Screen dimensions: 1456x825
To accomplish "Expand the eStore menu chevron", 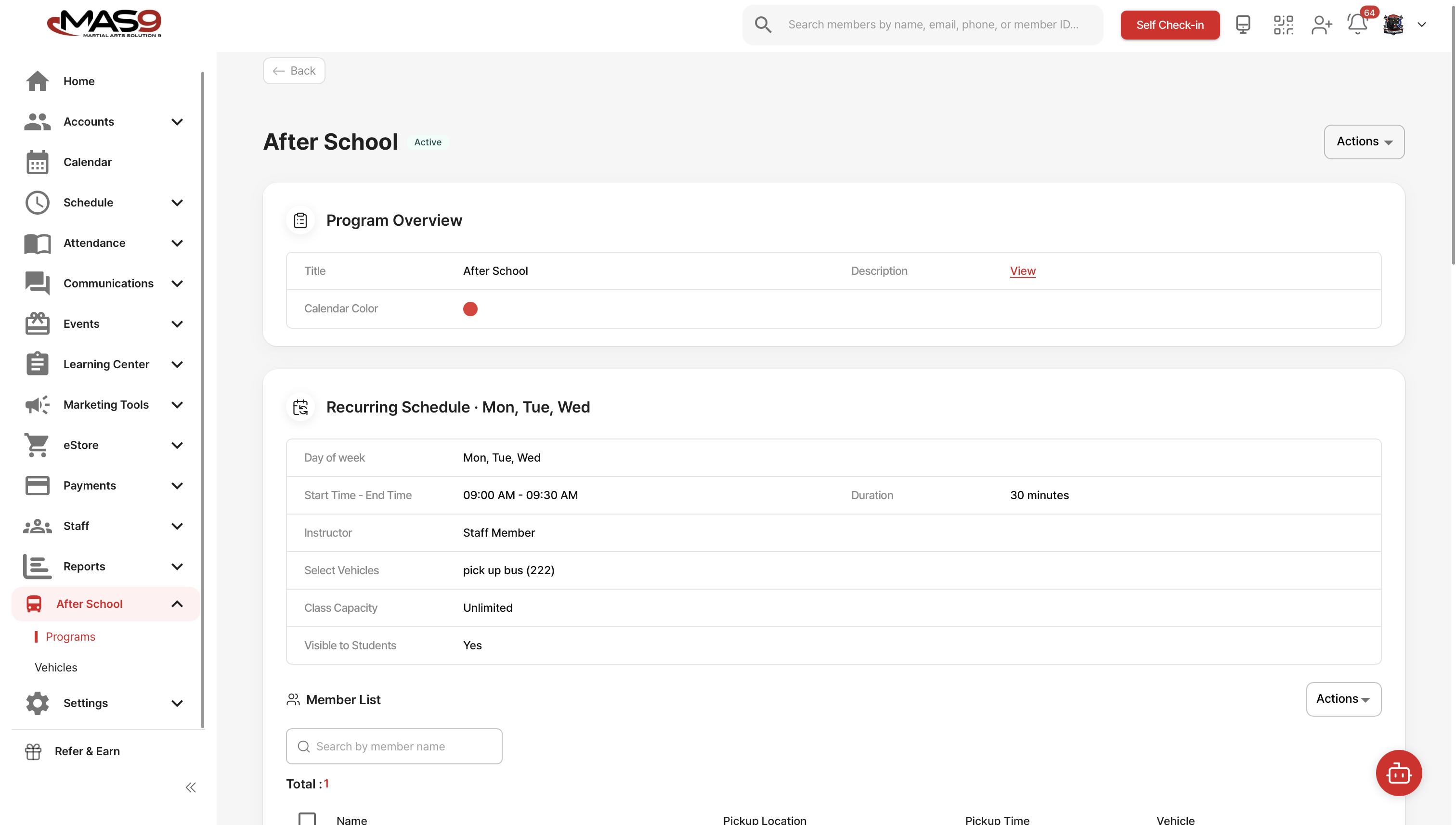I will point(177,445).
